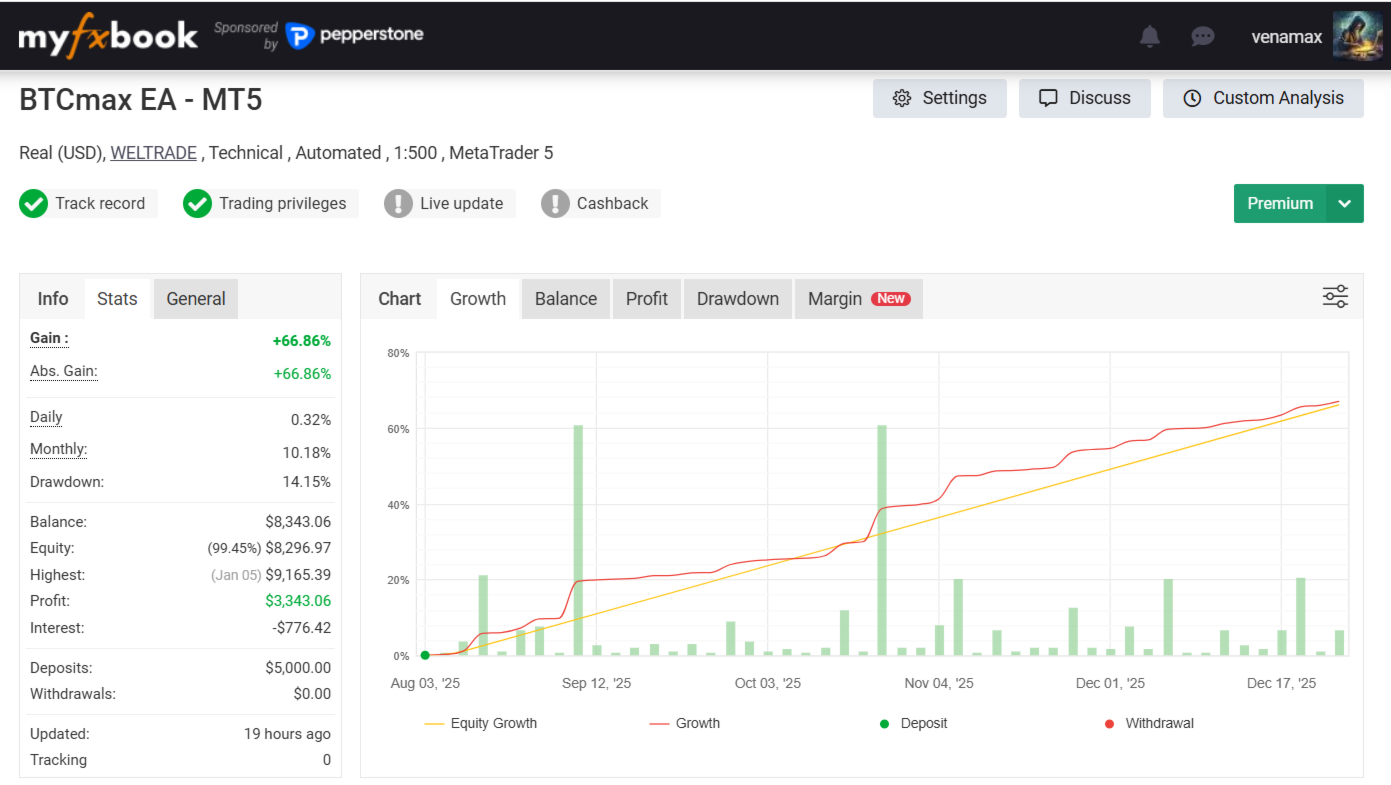Open the Balance chart tab
Screen dimensions: 1391x785
pyautogui.click(x=565, y=299)
